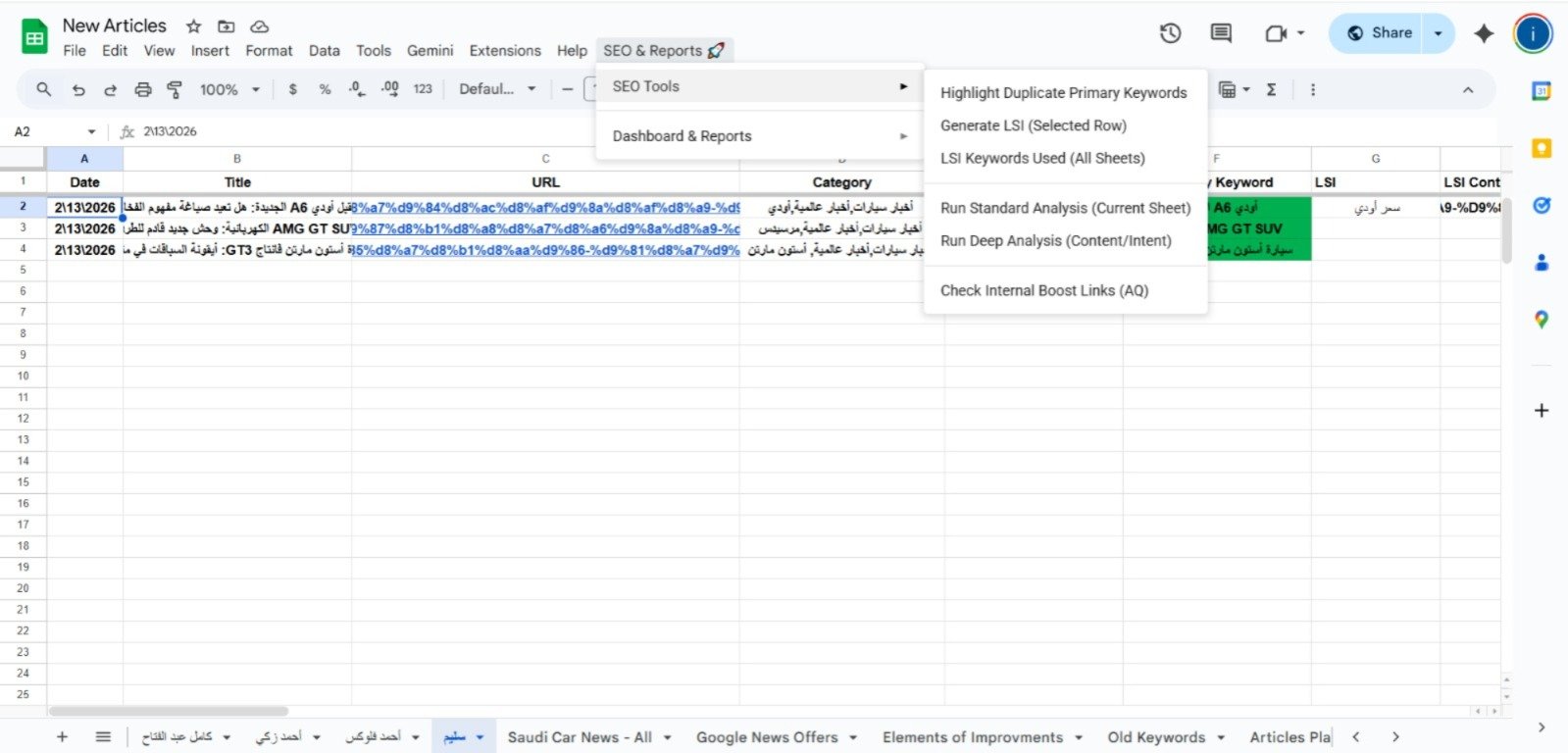1568x753 pixels.
Task: Open Google Keep sidebar icon
Action: click(1542, 148)
